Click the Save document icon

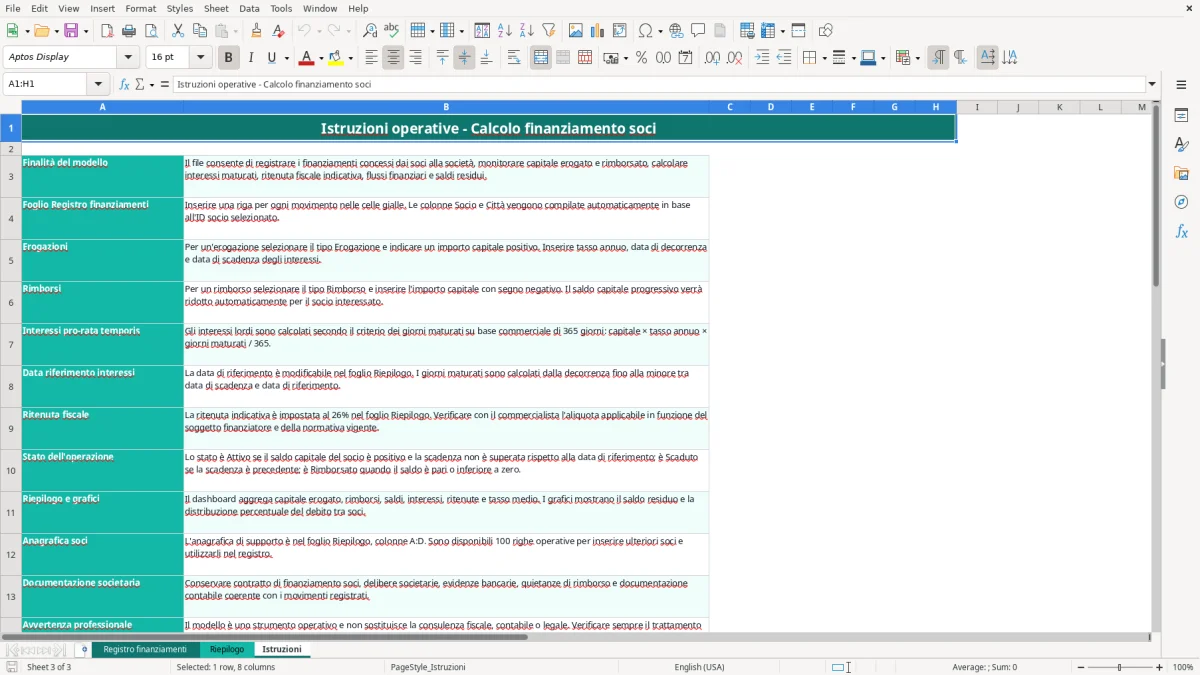click(73, 31)
